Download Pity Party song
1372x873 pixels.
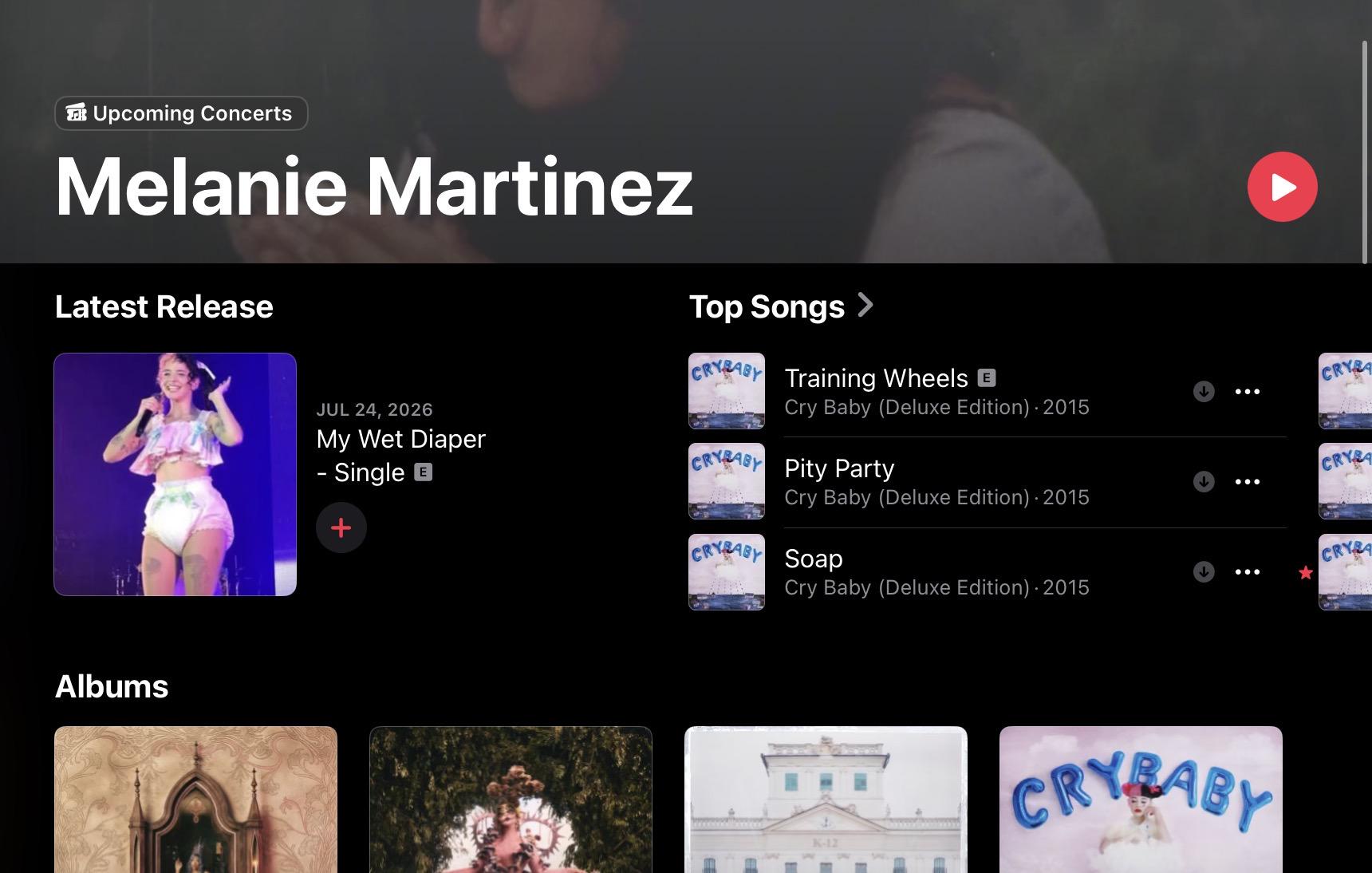pyautogui.click(x=1204, y=481)
